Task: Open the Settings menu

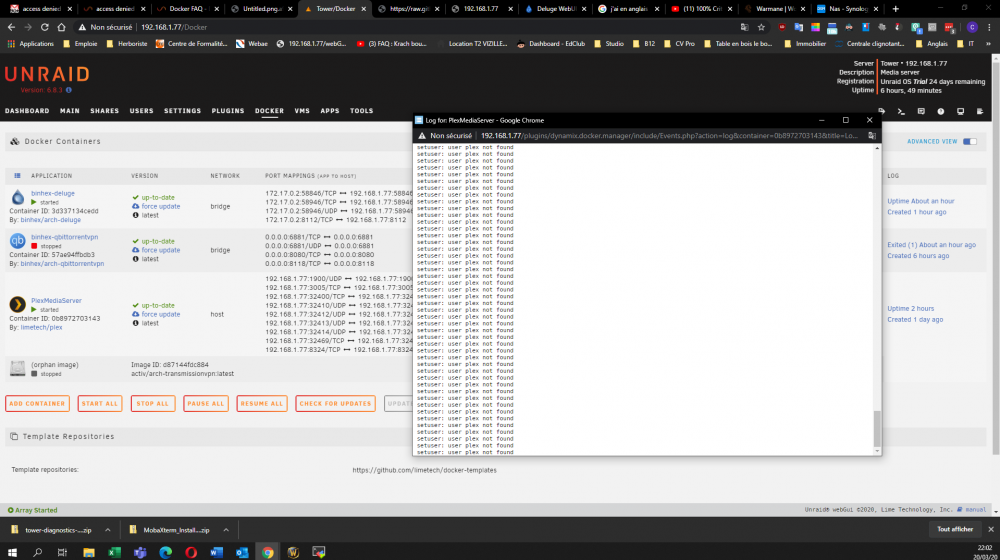Action: pyautogui.click(x=182, y=111)
